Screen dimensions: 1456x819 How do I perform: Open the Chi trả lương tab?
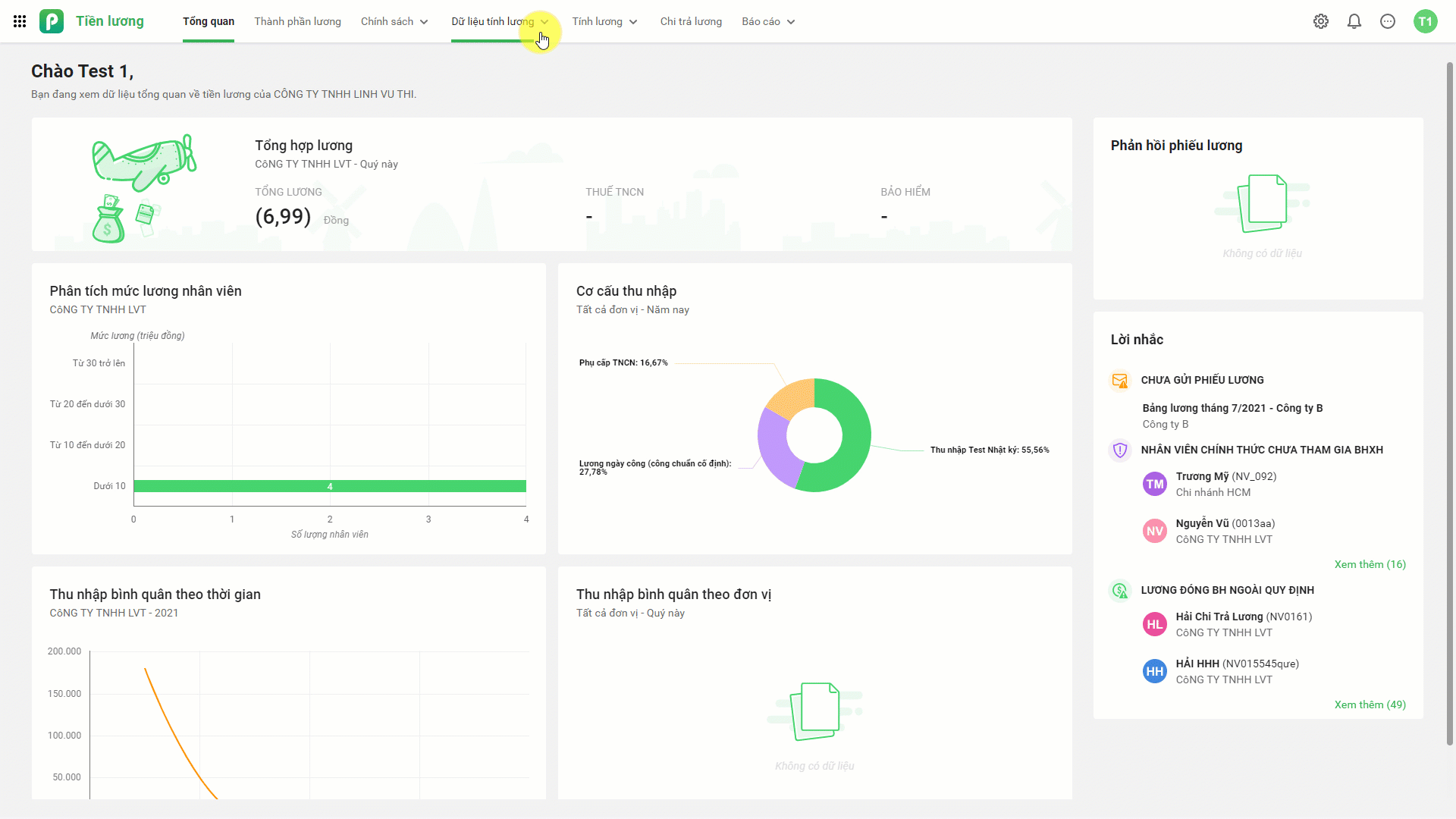(691, 21)
